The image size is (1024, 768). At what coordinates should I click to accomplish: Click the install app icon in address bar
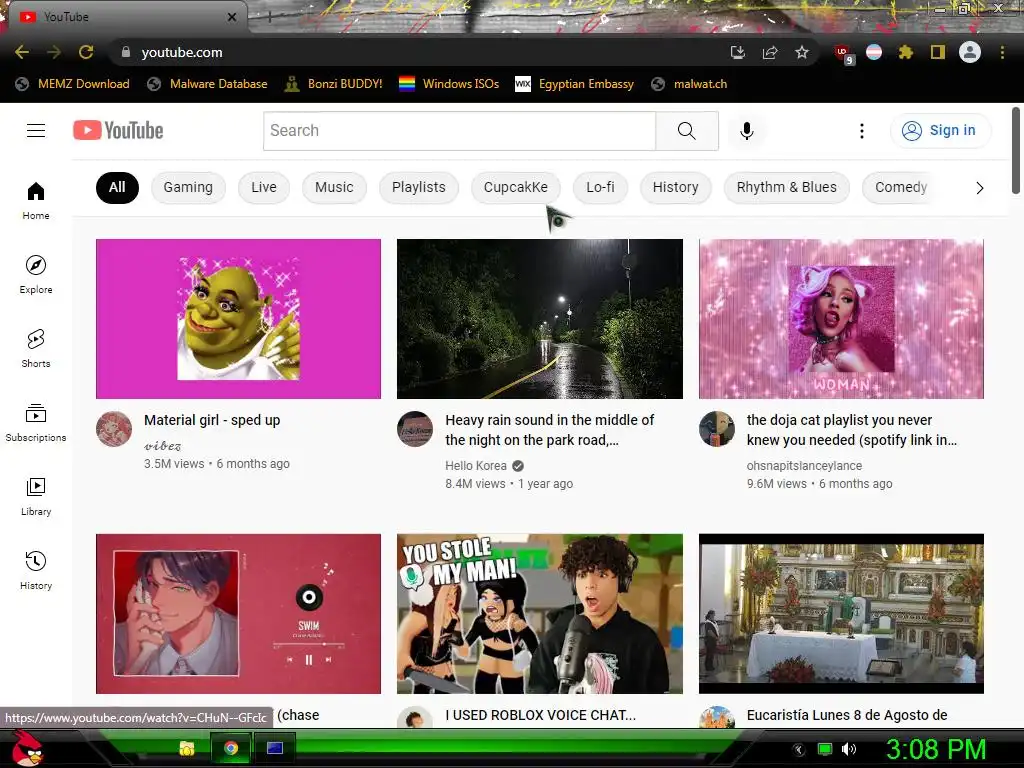click(738, 52)
